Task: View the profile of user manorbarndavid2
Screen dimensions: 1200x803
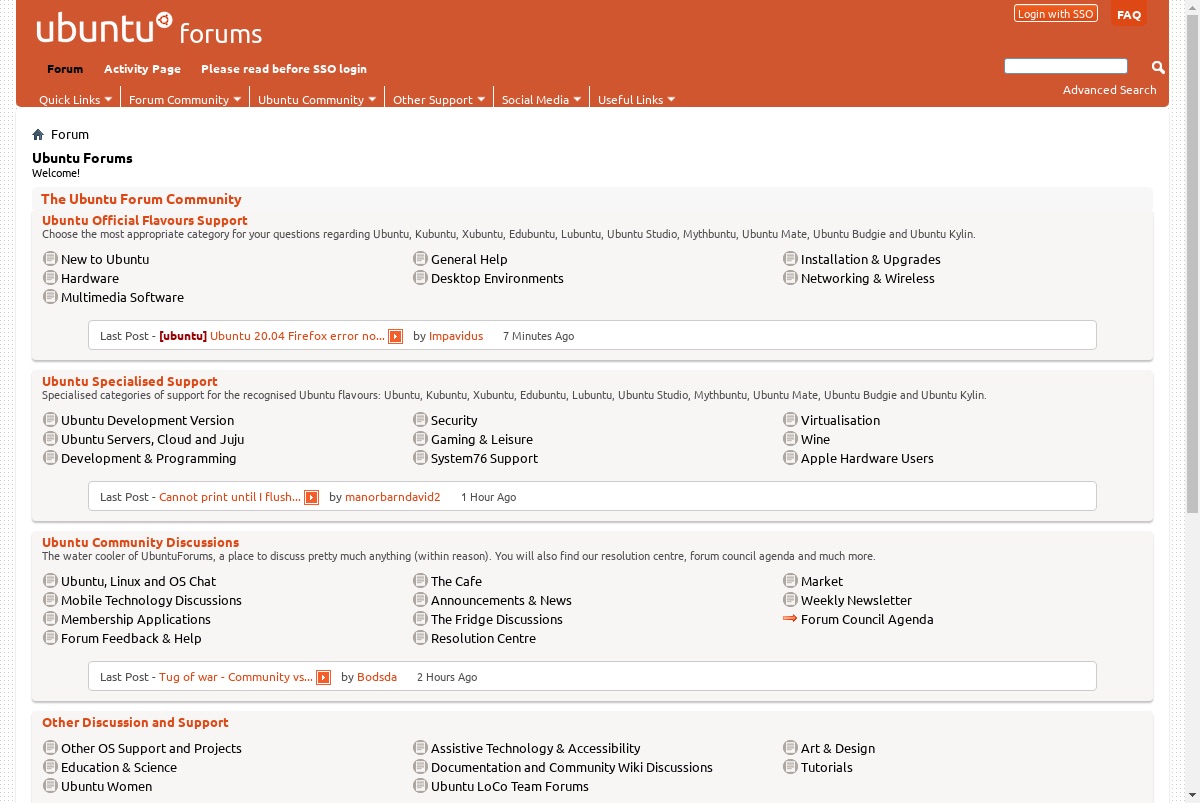Action: 393,497
